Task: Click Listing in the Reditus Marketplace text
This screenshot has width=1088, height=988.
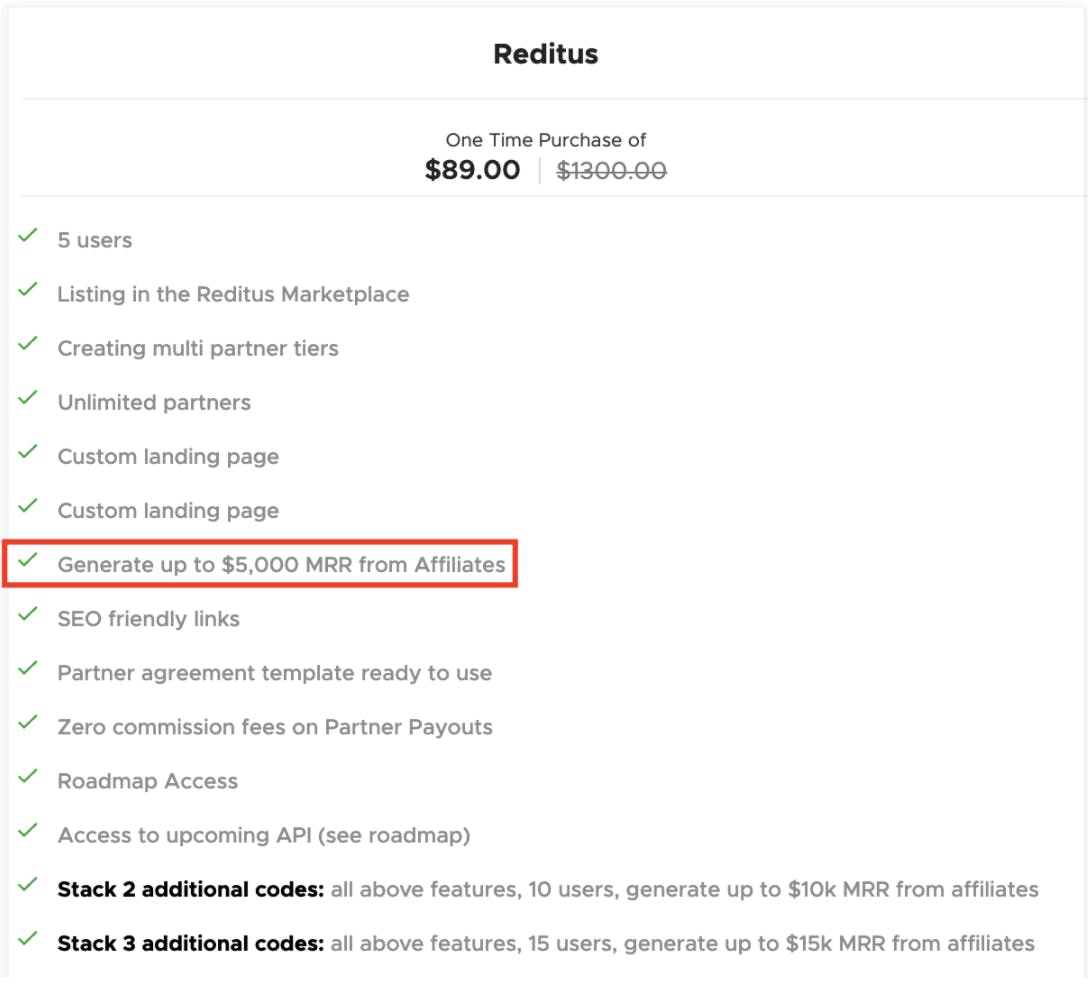Action: click(x=233, y=295)
